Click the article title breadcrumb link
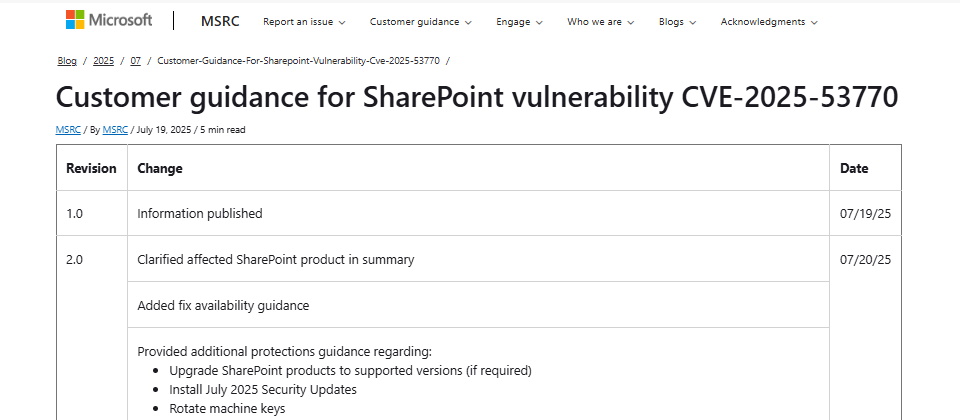960x420 pixels. [x=298, y=61]
